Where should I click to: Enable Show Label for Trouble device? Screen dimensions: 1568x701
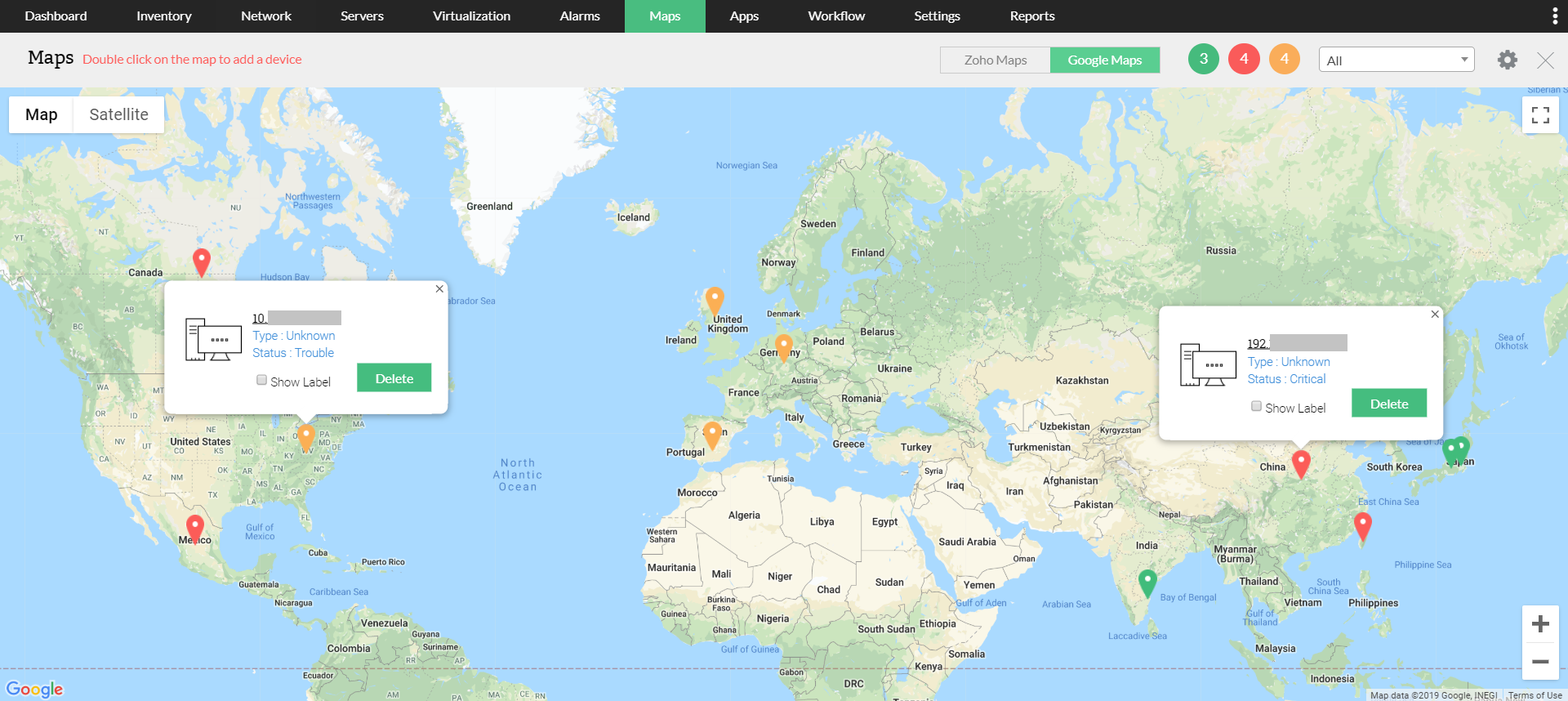(x=261, y=380)
